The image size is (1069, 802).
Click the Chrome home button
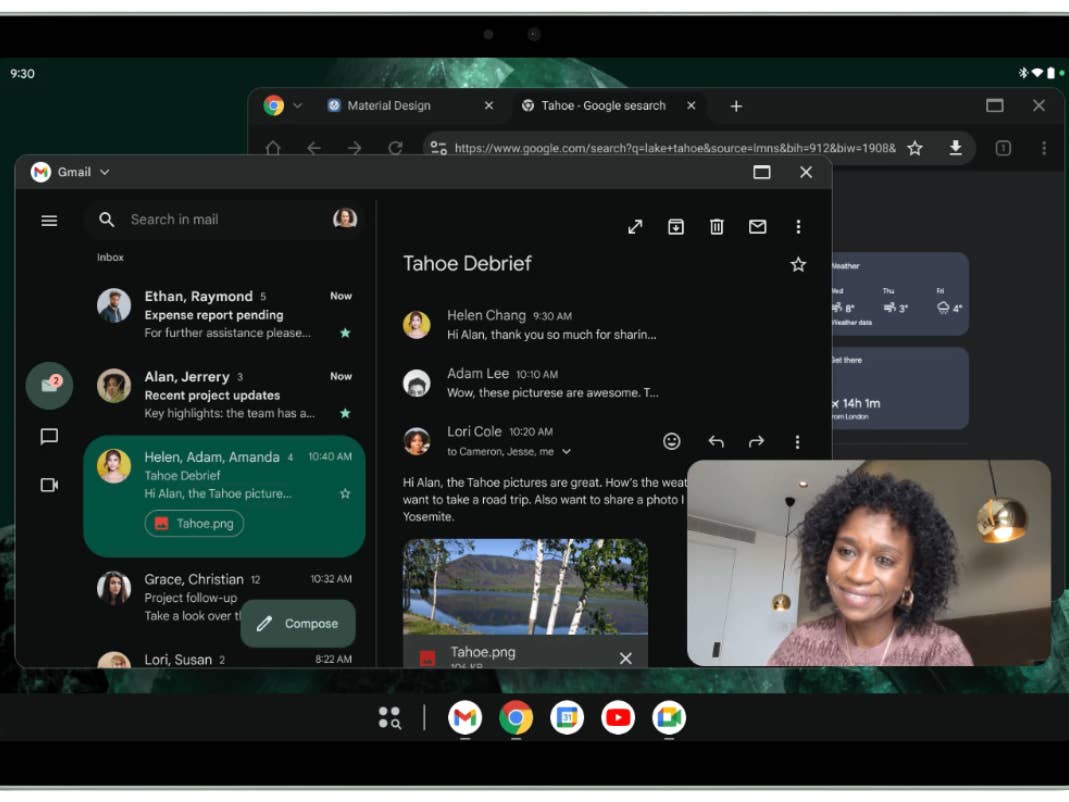tap(273, 148)
